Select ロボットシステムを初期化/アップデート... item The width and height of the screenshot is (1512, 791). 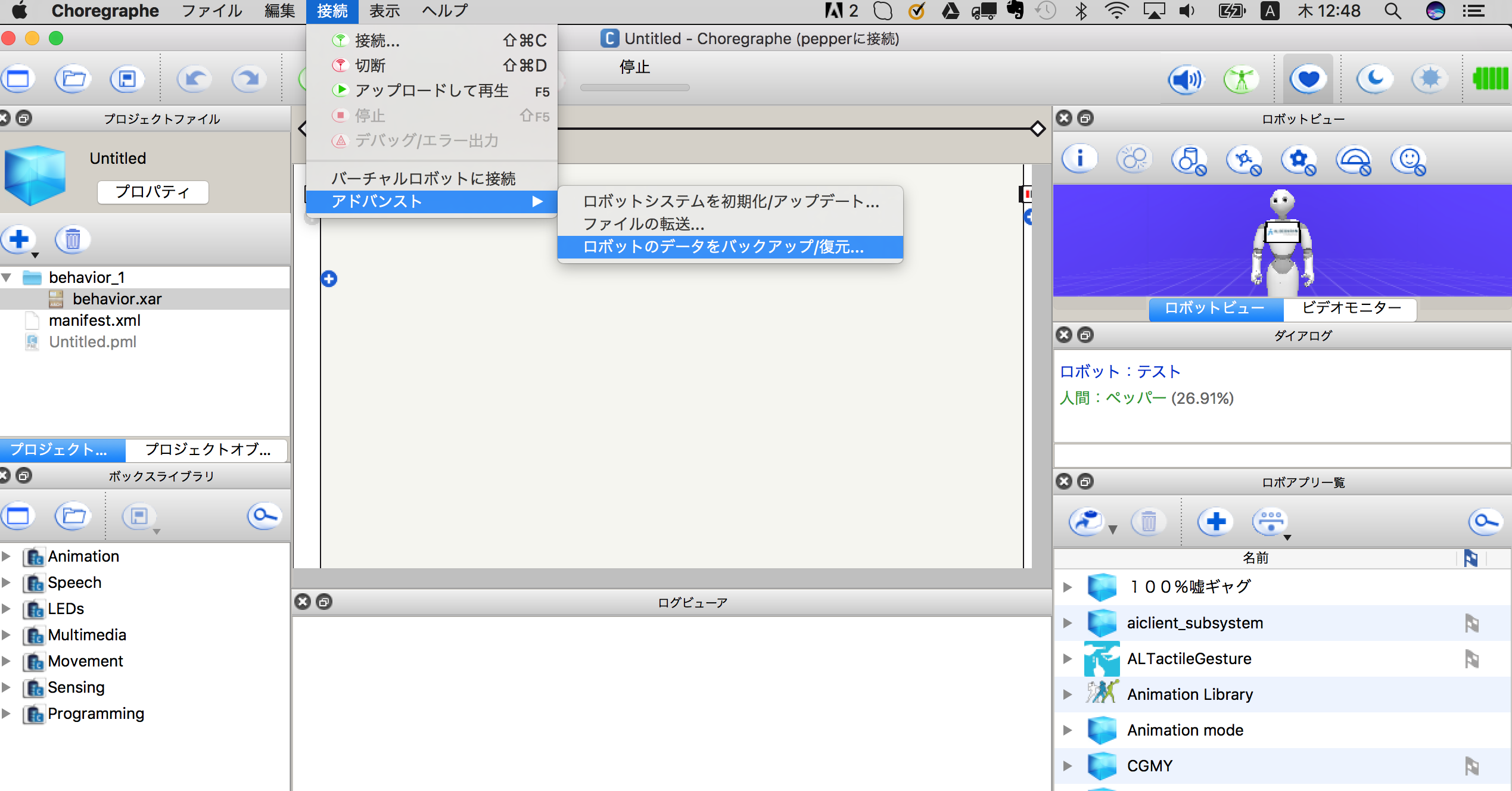(x=730, y=201)
